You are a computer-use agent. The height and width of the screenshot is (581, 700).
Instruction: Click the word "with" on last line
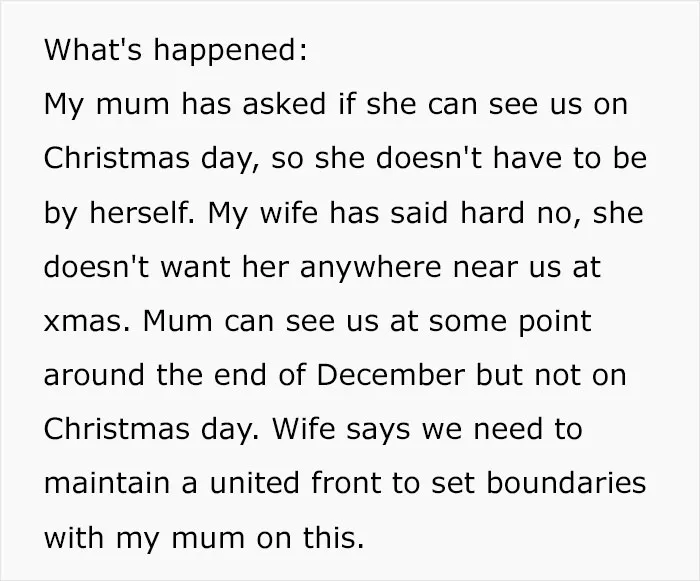point(74,537)
